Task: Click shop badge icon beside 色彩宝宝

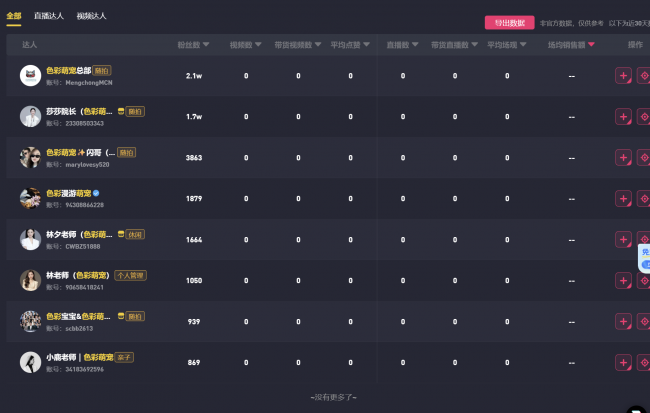Action: tap(121, 316)
